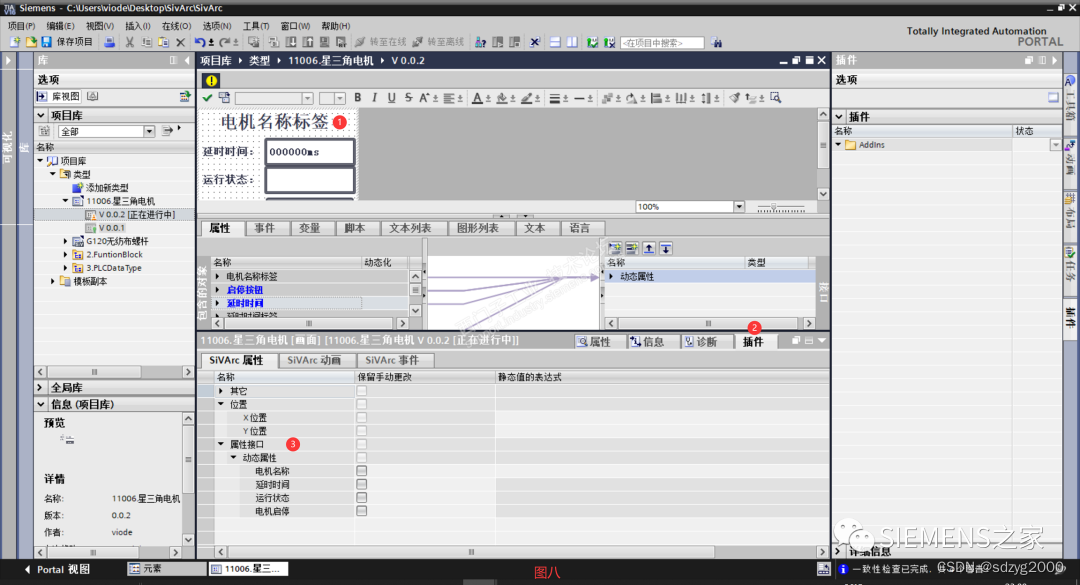Open the 项目(P) menu
This screenshot has width=1080, height=585.
coord(21,26)
